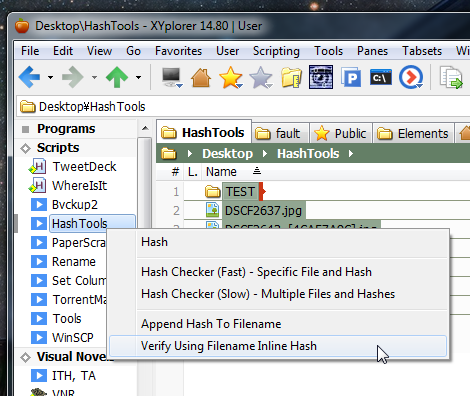Click the green Up arrow

[117, 77]
